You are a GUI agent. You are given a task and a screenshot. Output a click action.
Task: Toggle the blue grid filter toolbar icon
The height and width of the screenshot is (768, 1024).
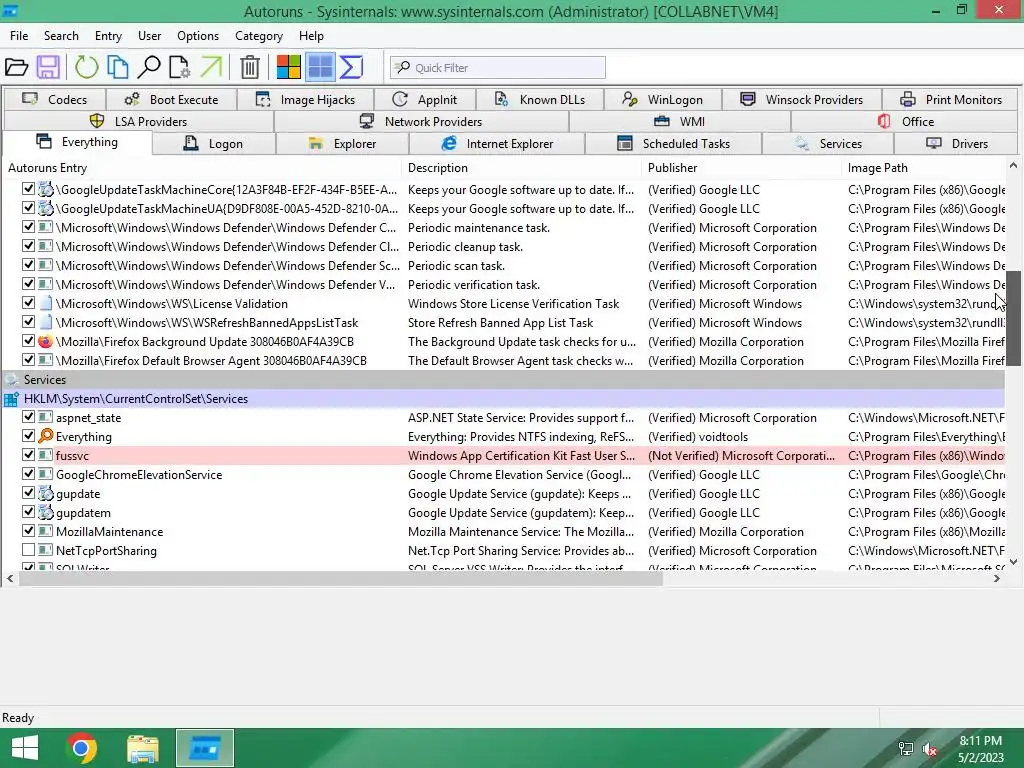point(320,67)
